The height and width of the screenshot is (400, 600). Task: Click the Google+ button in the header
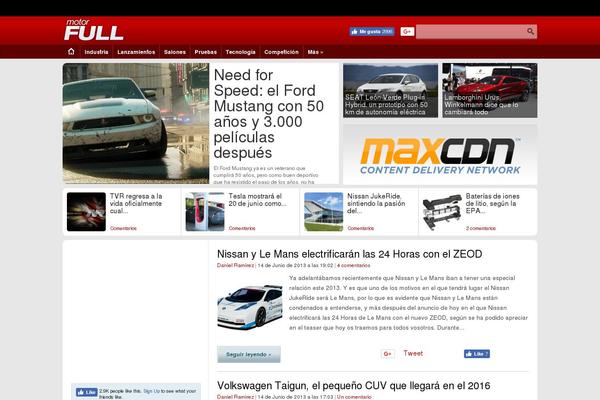[x=407, y=31]
